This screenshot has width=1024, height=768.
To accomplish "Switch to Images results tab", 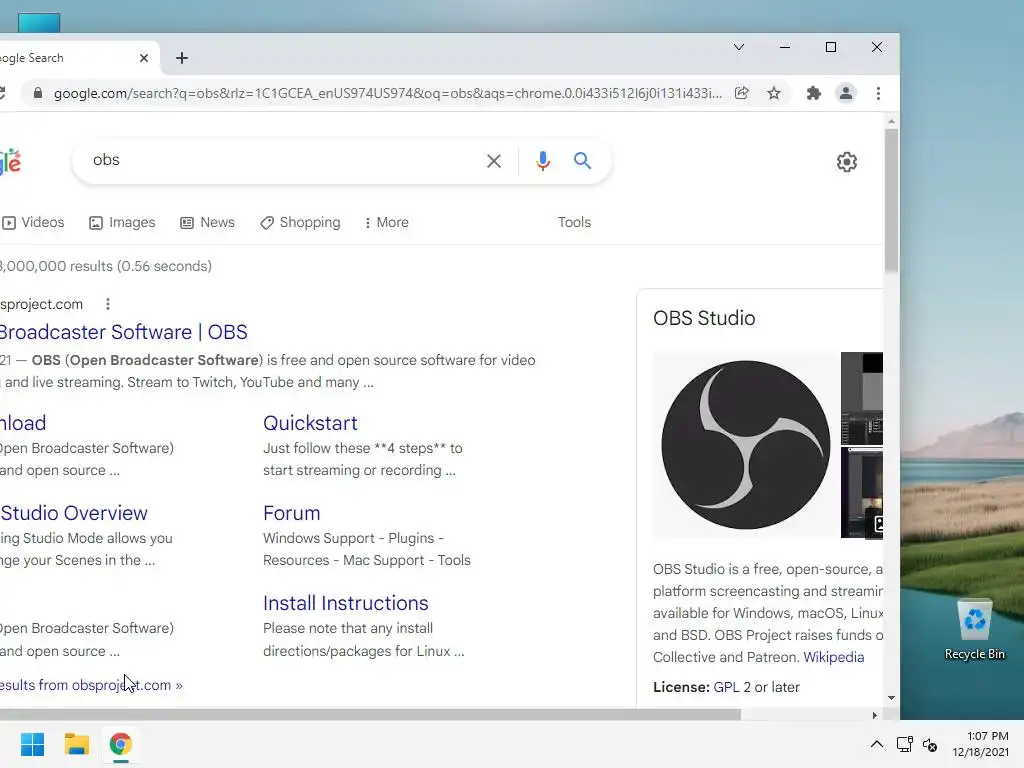I will click(122, 223).
